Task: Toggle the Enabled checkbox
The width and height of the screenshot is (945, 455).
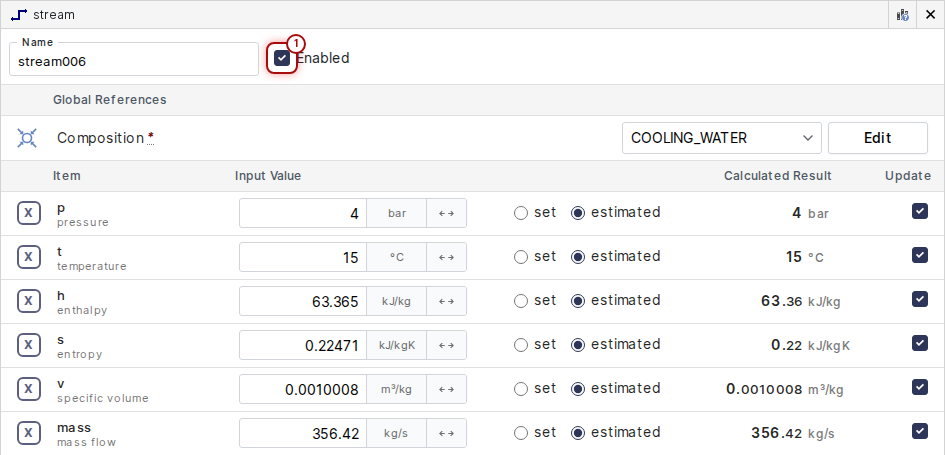Action: coord(282,58)
